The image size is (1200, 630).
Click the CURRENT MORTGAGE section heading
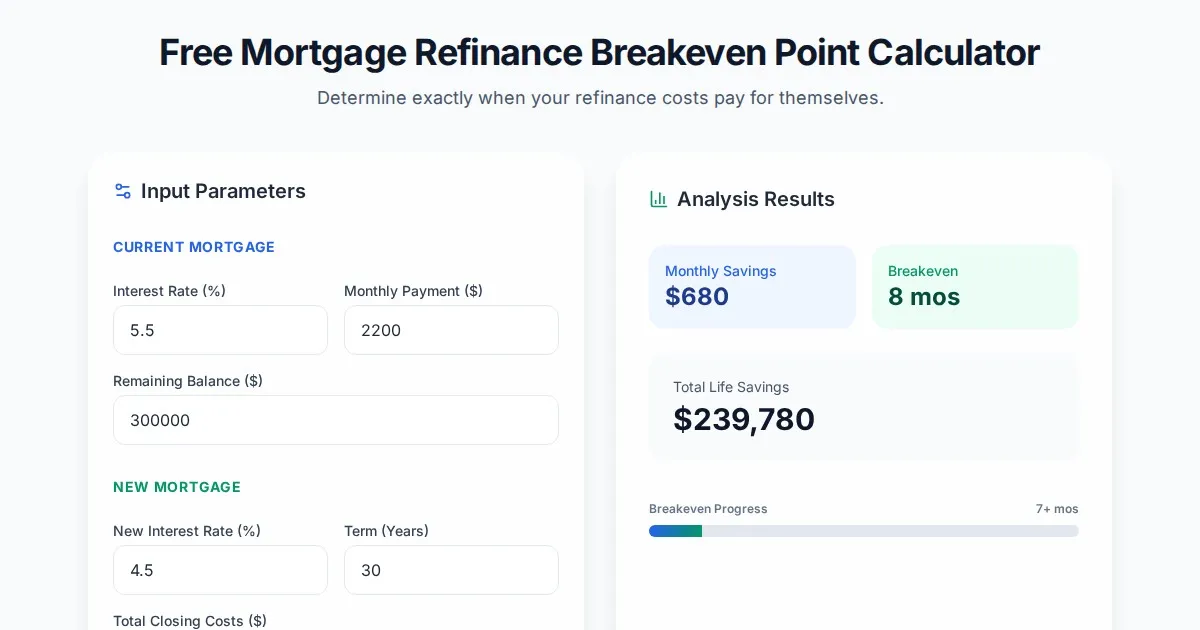pos(194,247)
